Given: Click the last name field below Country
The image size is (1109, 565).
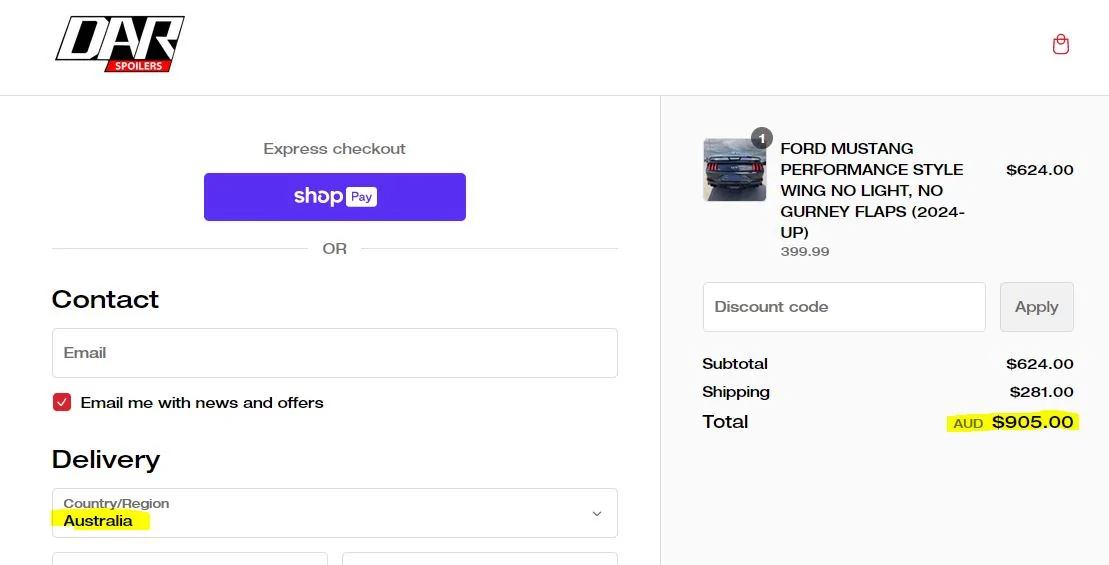Looking at the screenshot, I should coord(480,559).
